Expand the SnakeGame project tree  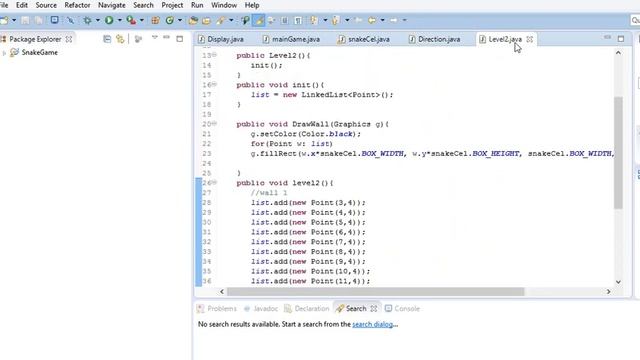pyautogui.click(x=4, y=53)
